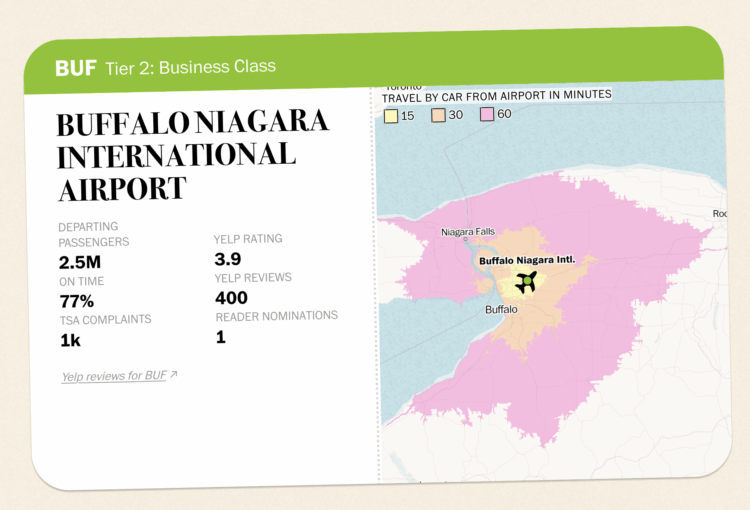Click the 'Buffalo Niagara Intl.' map label
Image resolution: width=750 pixels, height=510 pixels.
[x=527, y=260]
